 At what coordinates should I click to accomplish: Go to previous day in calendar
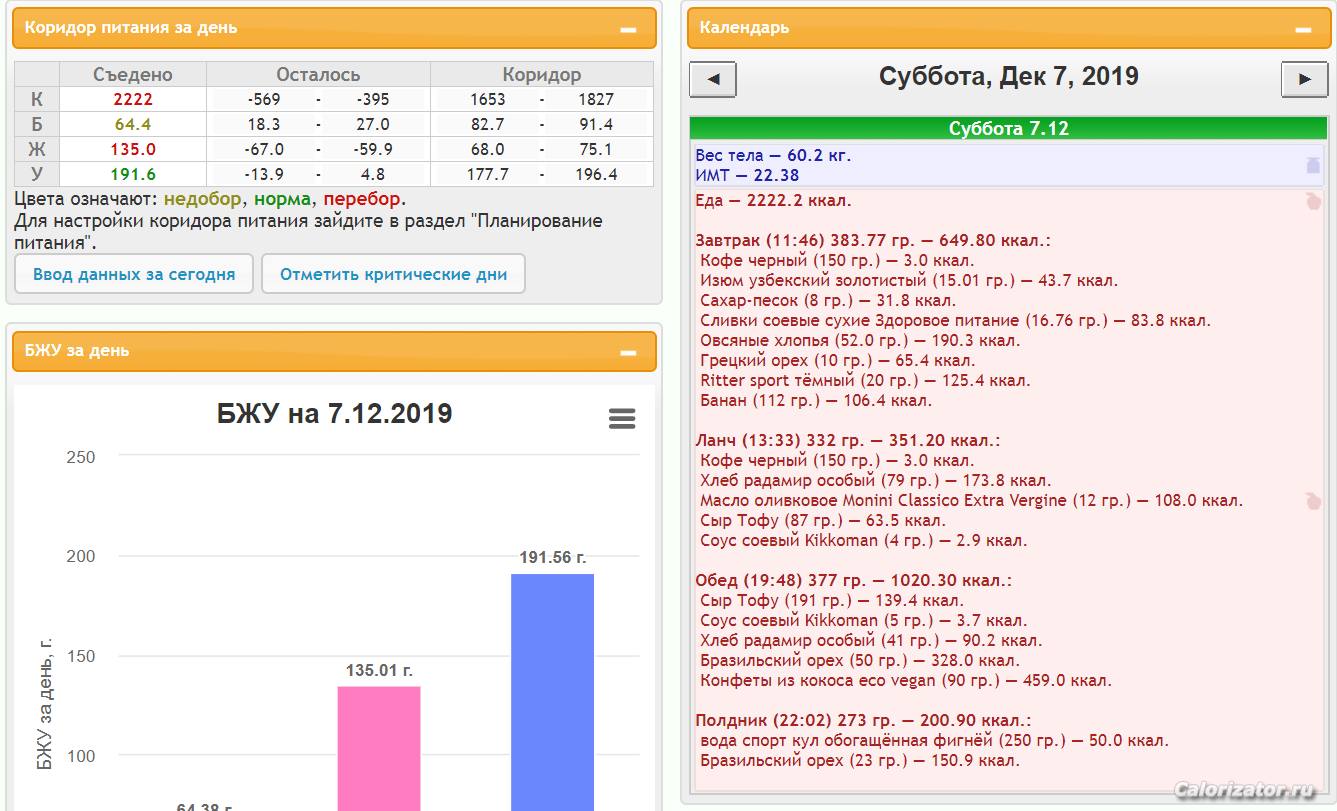[x=713, y=79]
